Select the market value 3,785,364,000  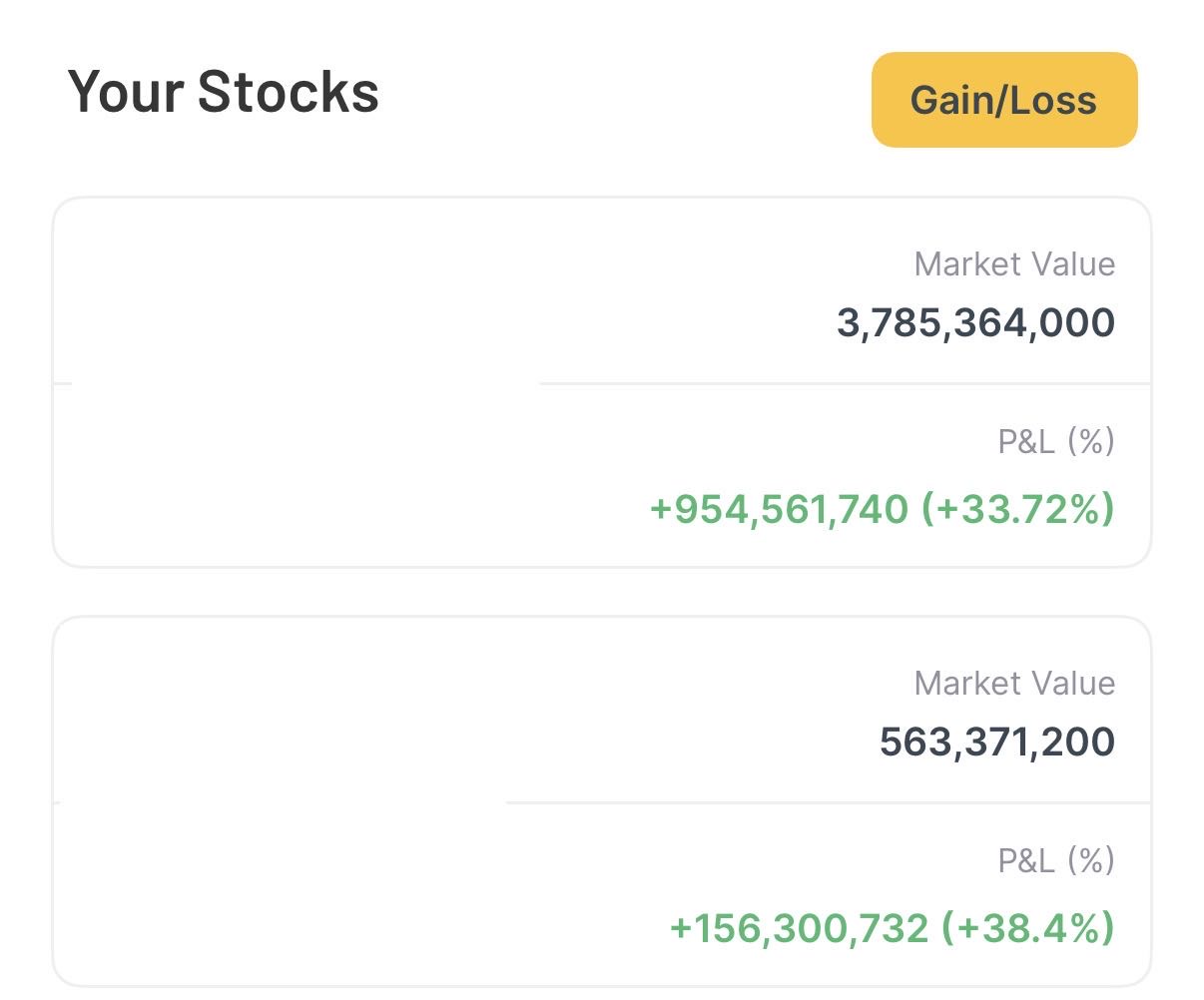click(x=975, y=323)
